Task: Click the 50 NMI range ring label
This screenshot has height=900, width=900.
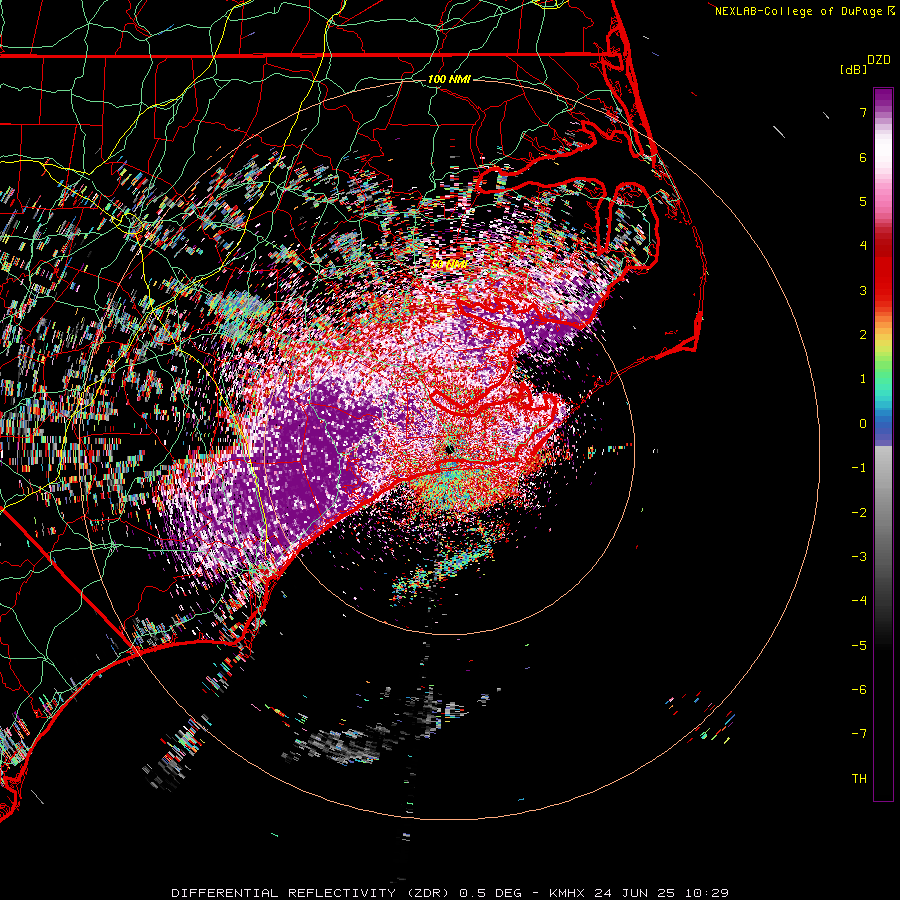Action: [449, 264]
